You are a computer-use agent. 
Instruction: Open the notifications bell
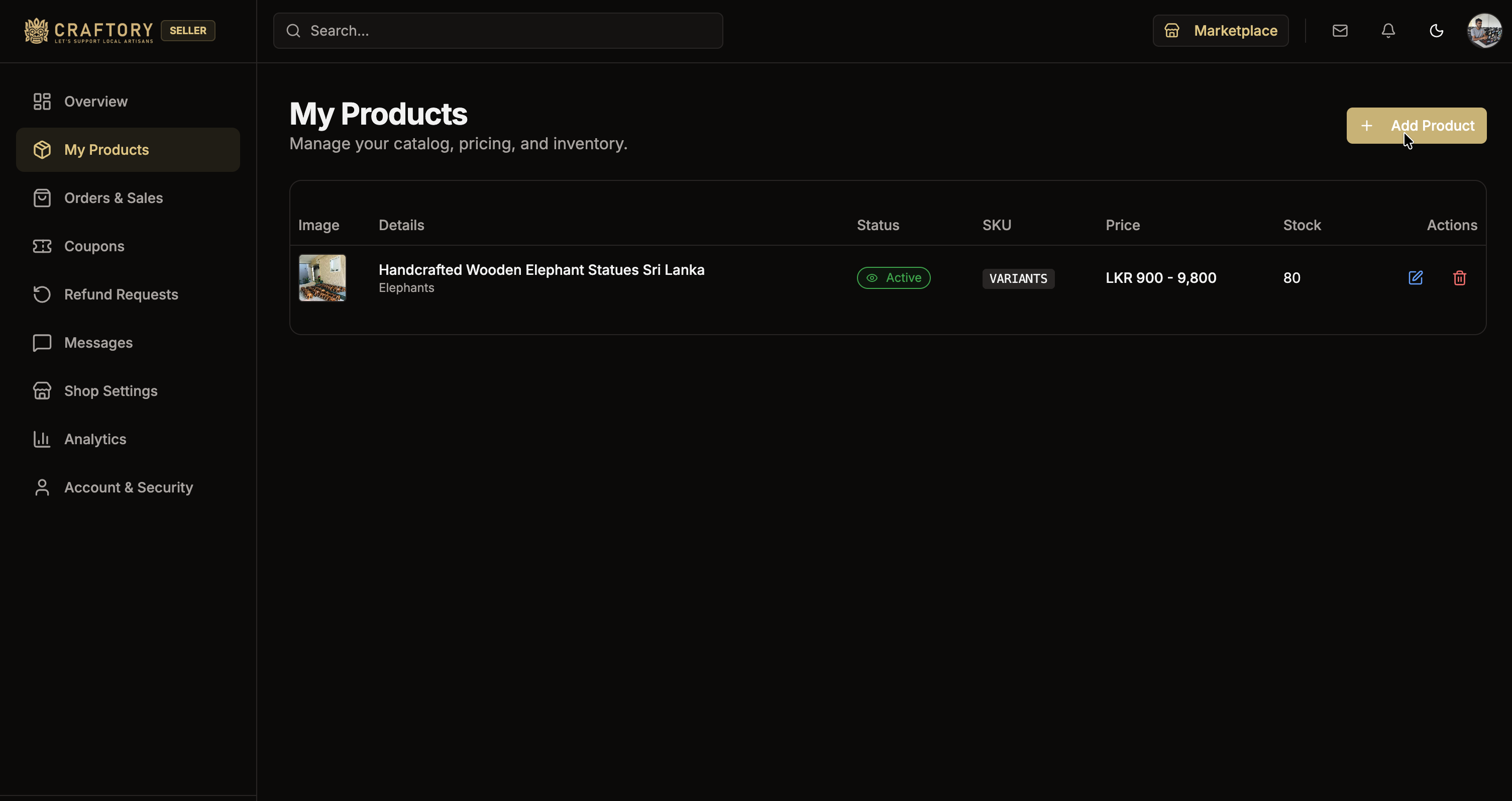(x=1387, y=31)
